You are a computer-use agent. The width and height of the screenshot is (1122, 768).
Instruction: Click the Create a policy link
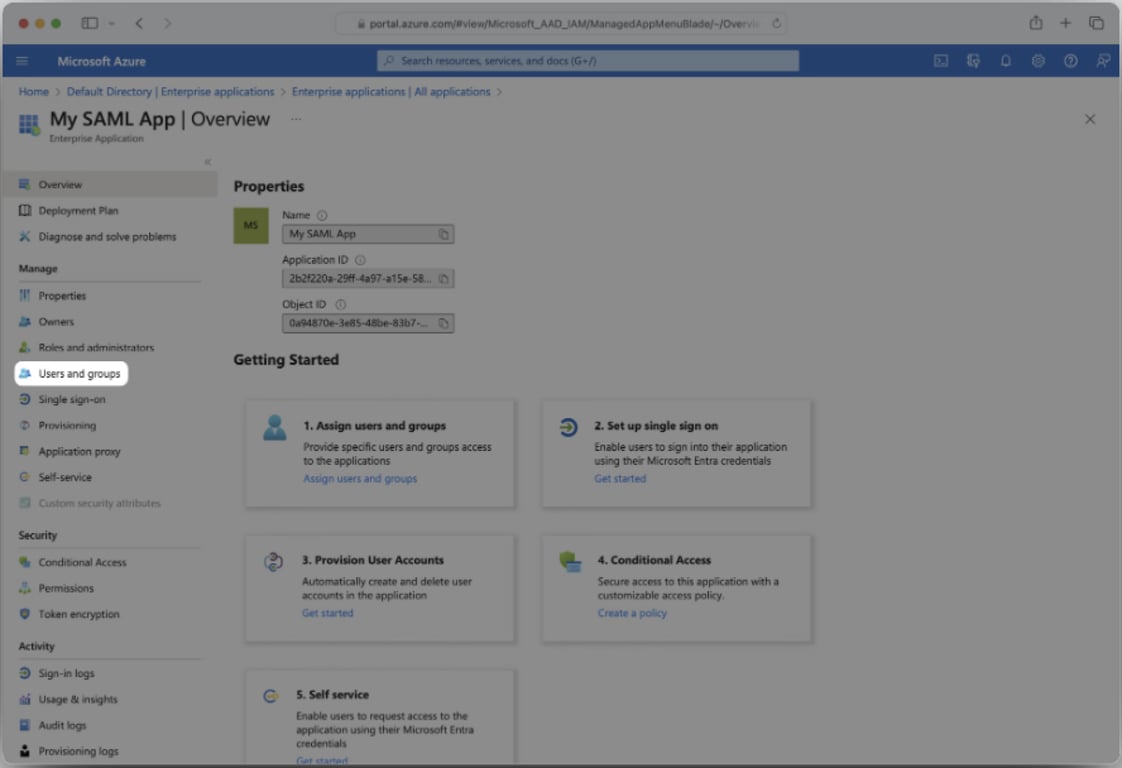pos(632,613)
